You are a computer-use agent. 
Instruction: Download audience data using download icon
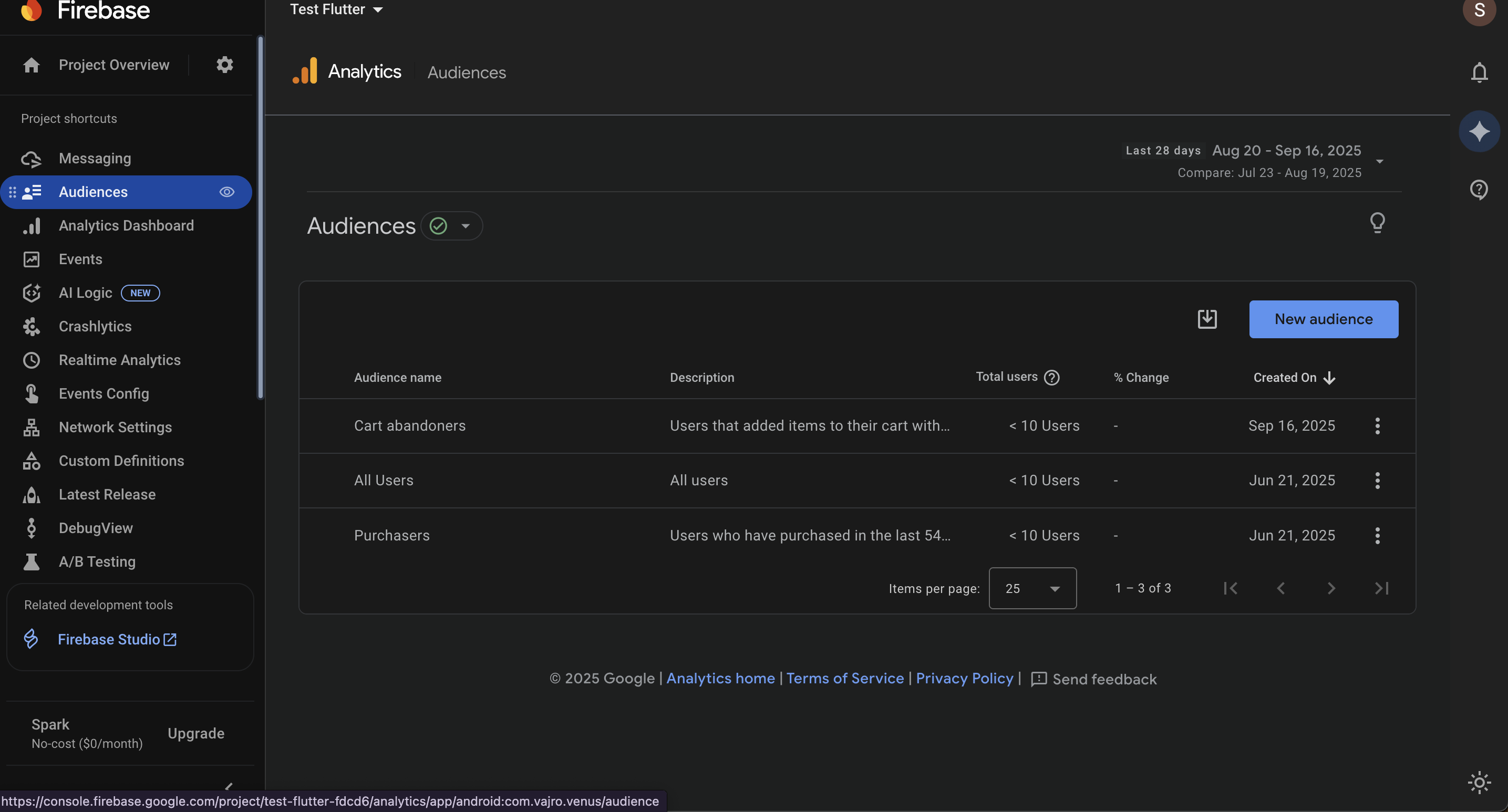click(1206, 319)
